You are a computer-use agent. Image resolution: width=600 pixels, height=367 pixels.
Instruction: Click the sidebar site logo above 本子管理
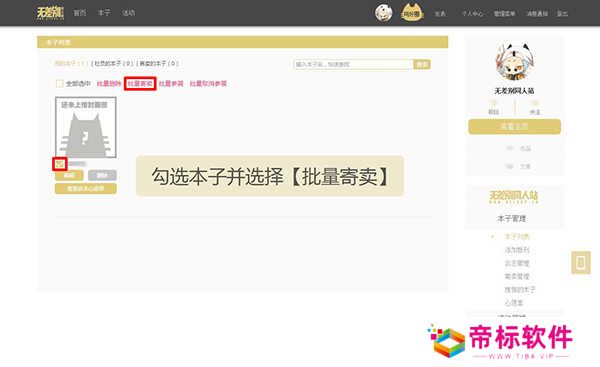pyautogui.click(x=514, y=197)
